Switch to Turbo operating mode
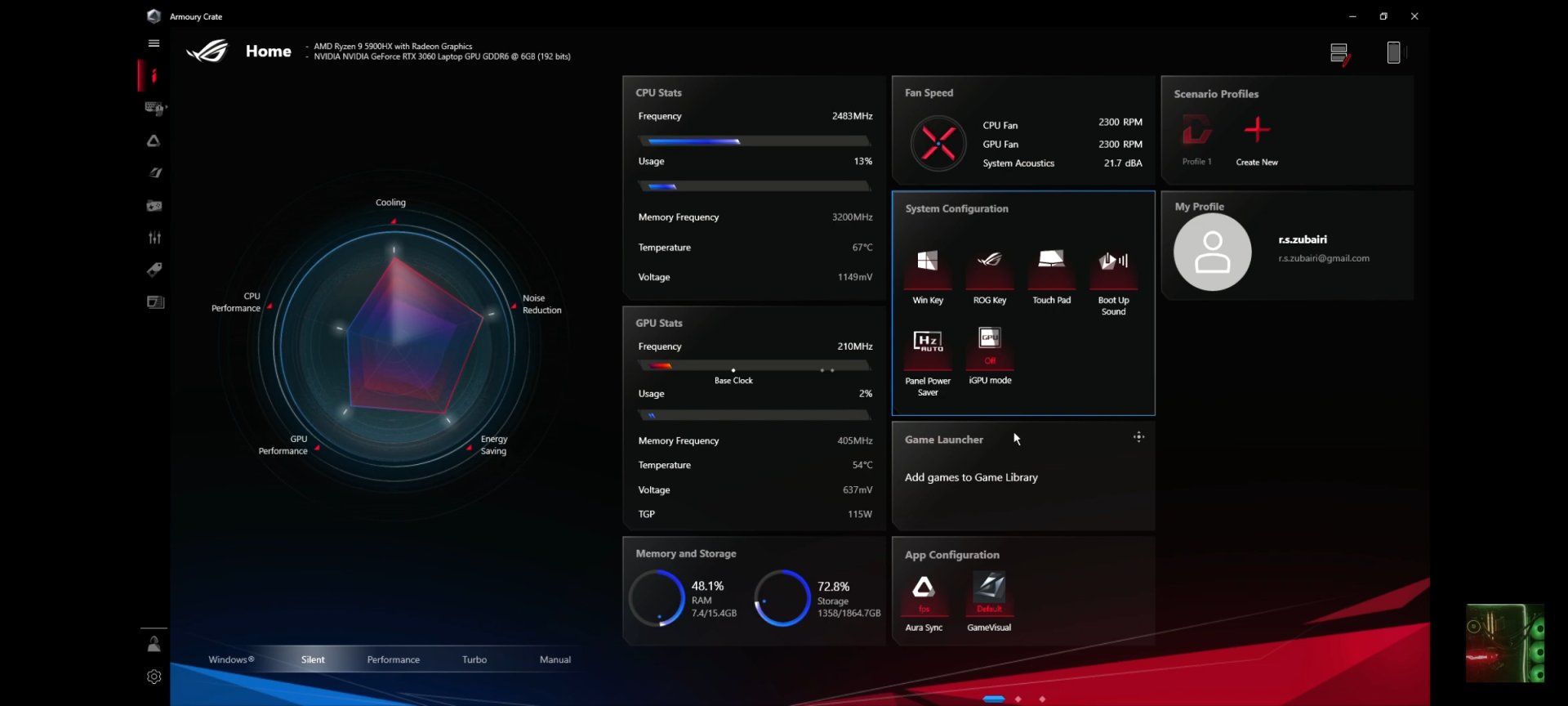The width and height of the screenshot is (1568, 706). [x=474, y=659]
